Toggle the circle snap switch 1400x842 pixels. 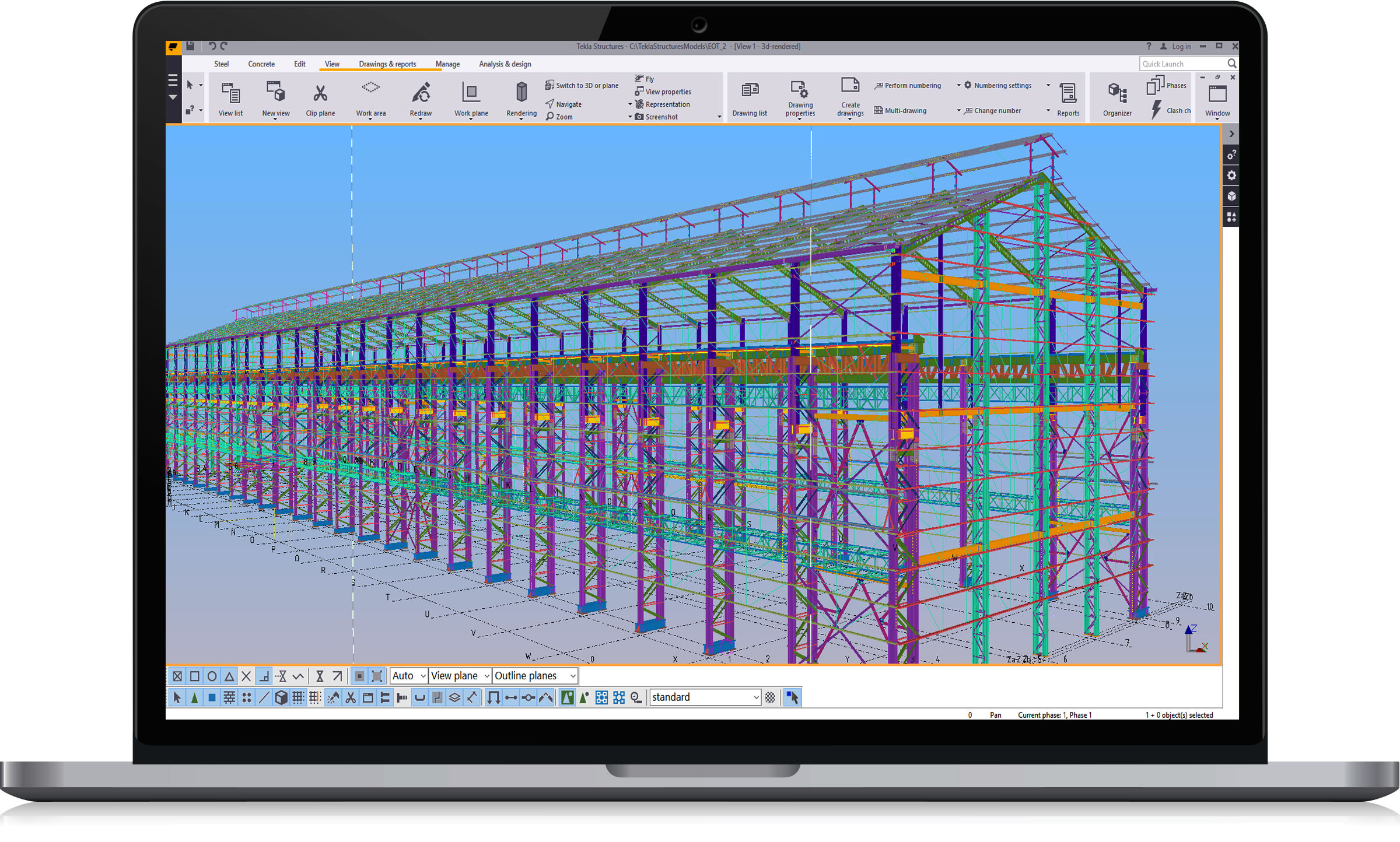[212, 676]
